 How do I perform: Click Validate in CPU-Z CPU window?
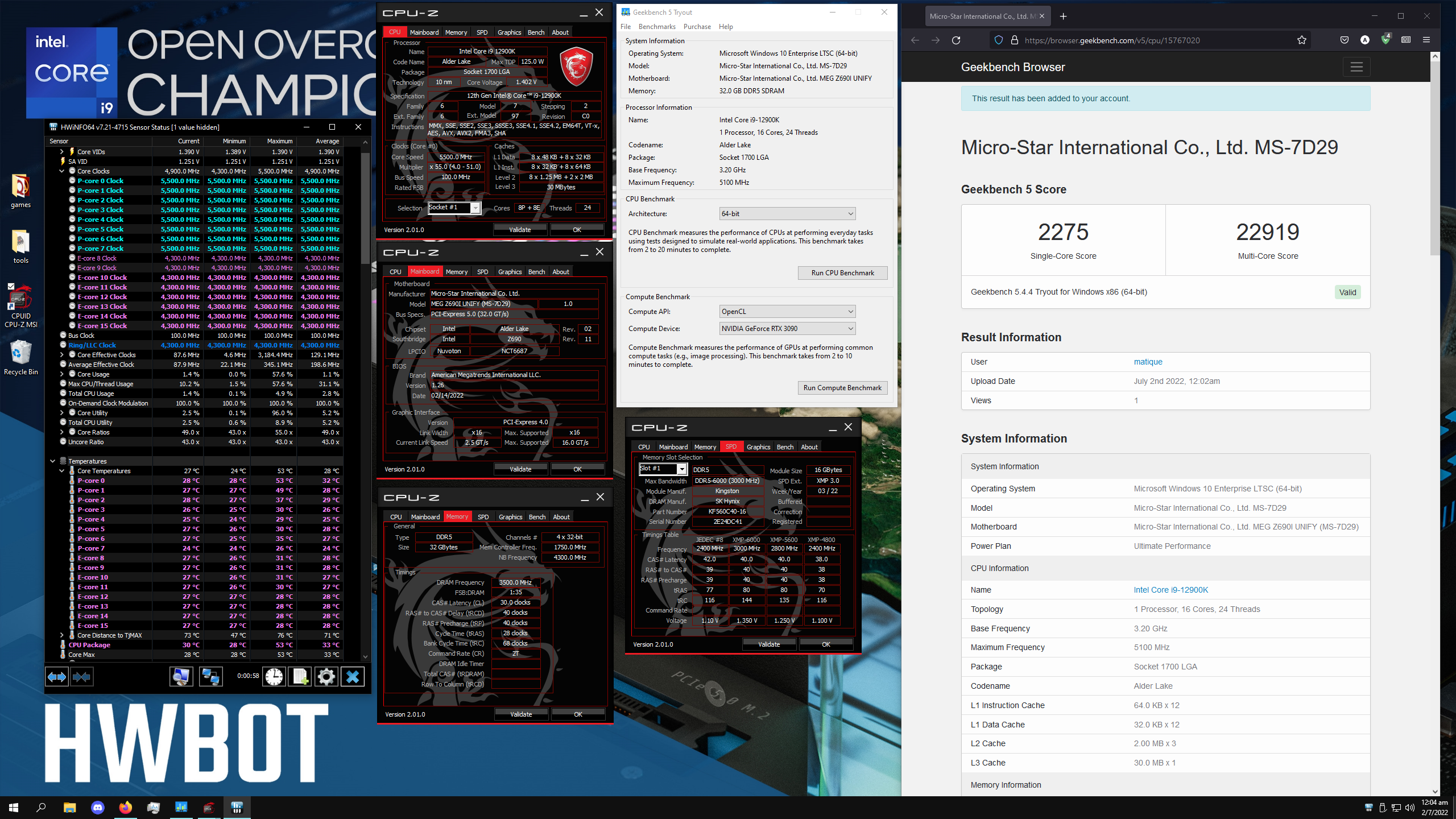[520, 230]
